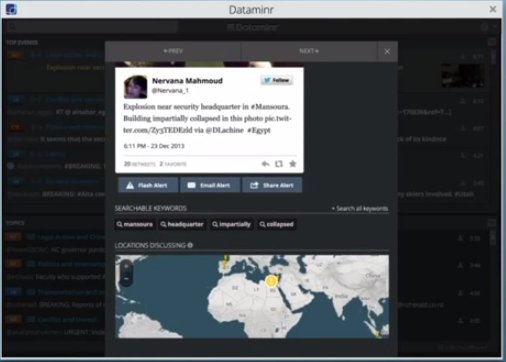The width and height of the screenshot is (506, 362).
Task: Search the keyword collapsed
Action: point(277,224)
